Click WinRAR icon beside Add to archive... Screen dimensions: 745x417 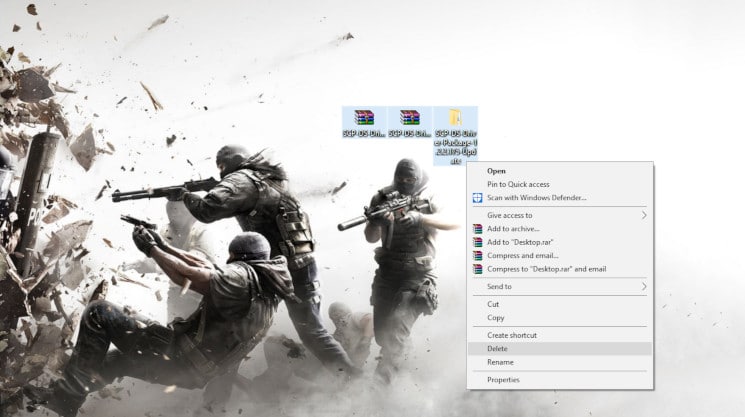[478, 229]
